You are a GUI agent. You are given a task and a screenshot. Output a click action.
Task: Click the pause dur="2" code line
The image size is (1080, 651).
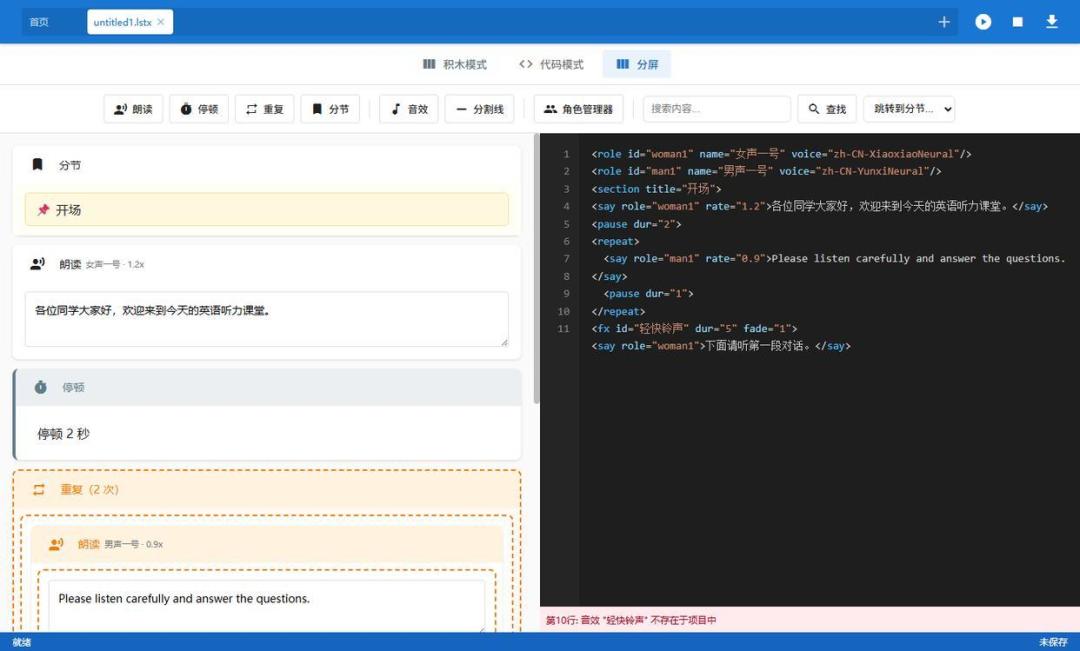tap(636, 224)
